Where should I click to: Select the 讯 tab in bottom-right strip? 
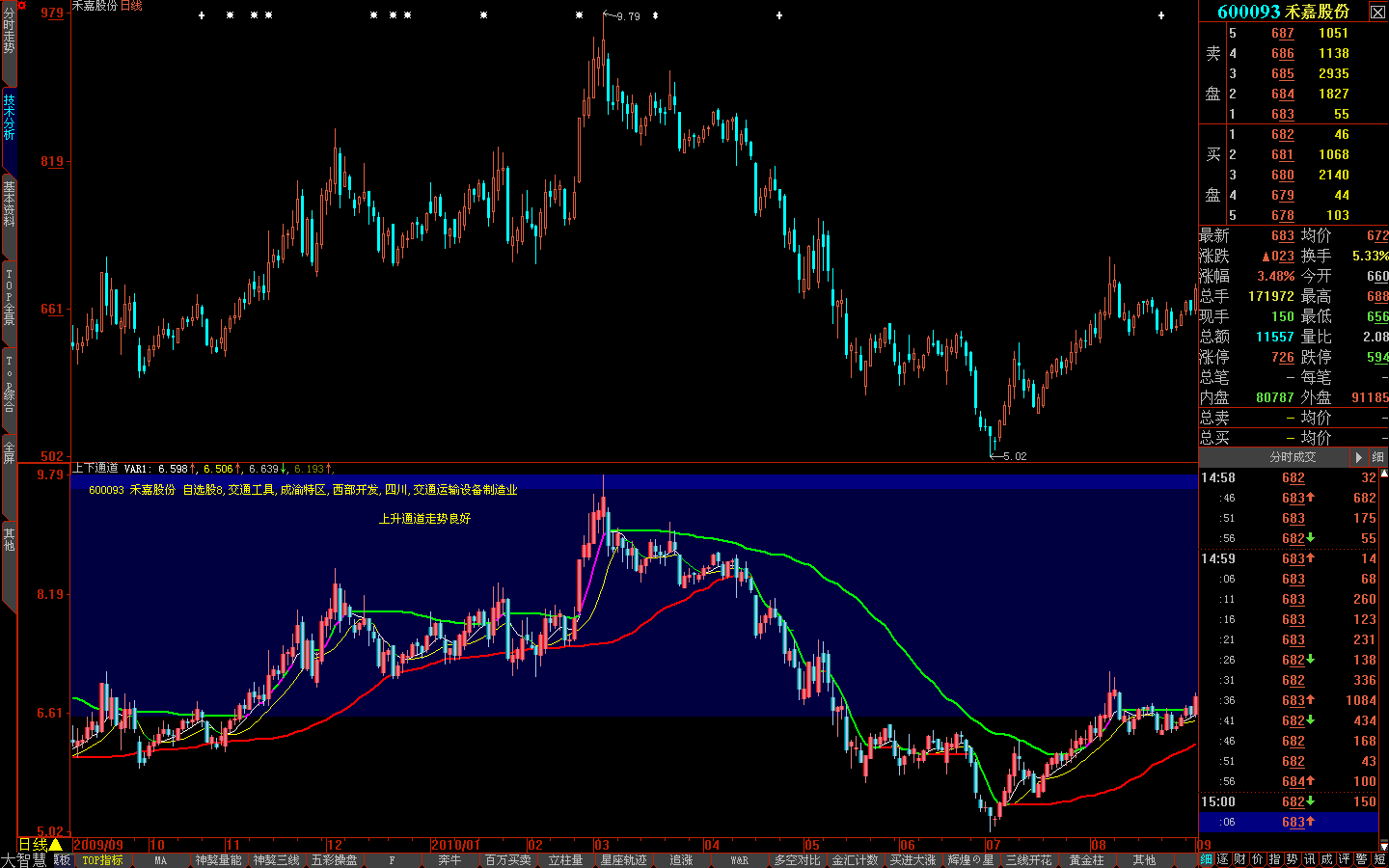pos(1310,859)
